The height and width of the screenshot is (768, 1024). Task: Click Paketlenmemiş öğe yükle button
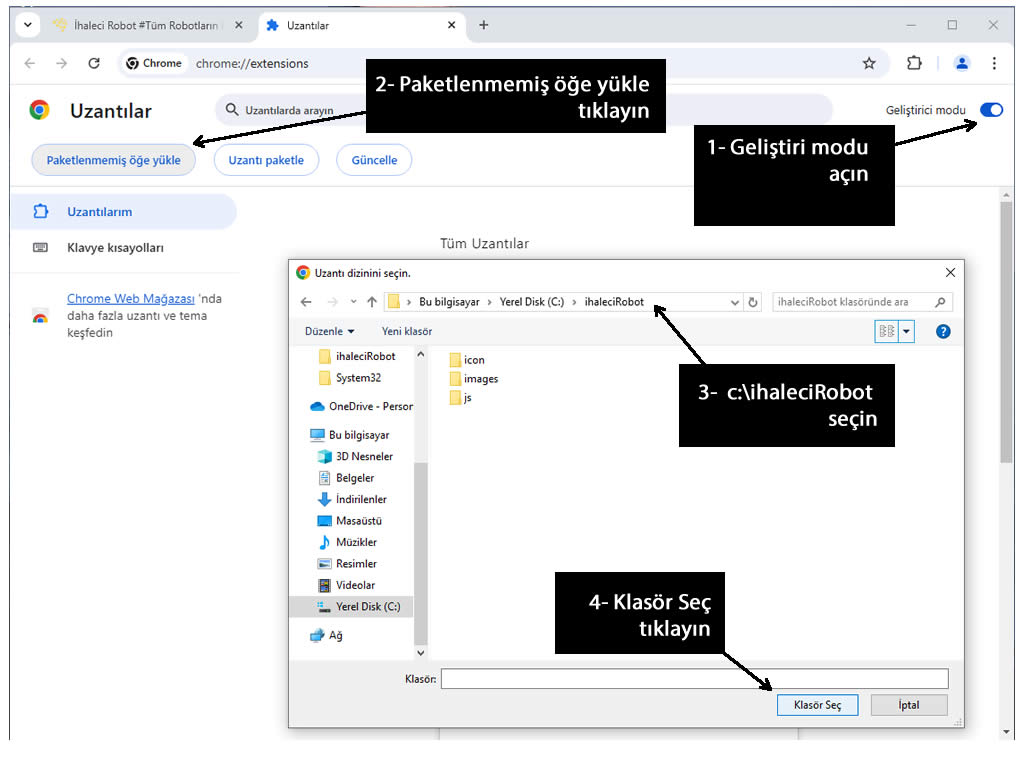(114, 160)
